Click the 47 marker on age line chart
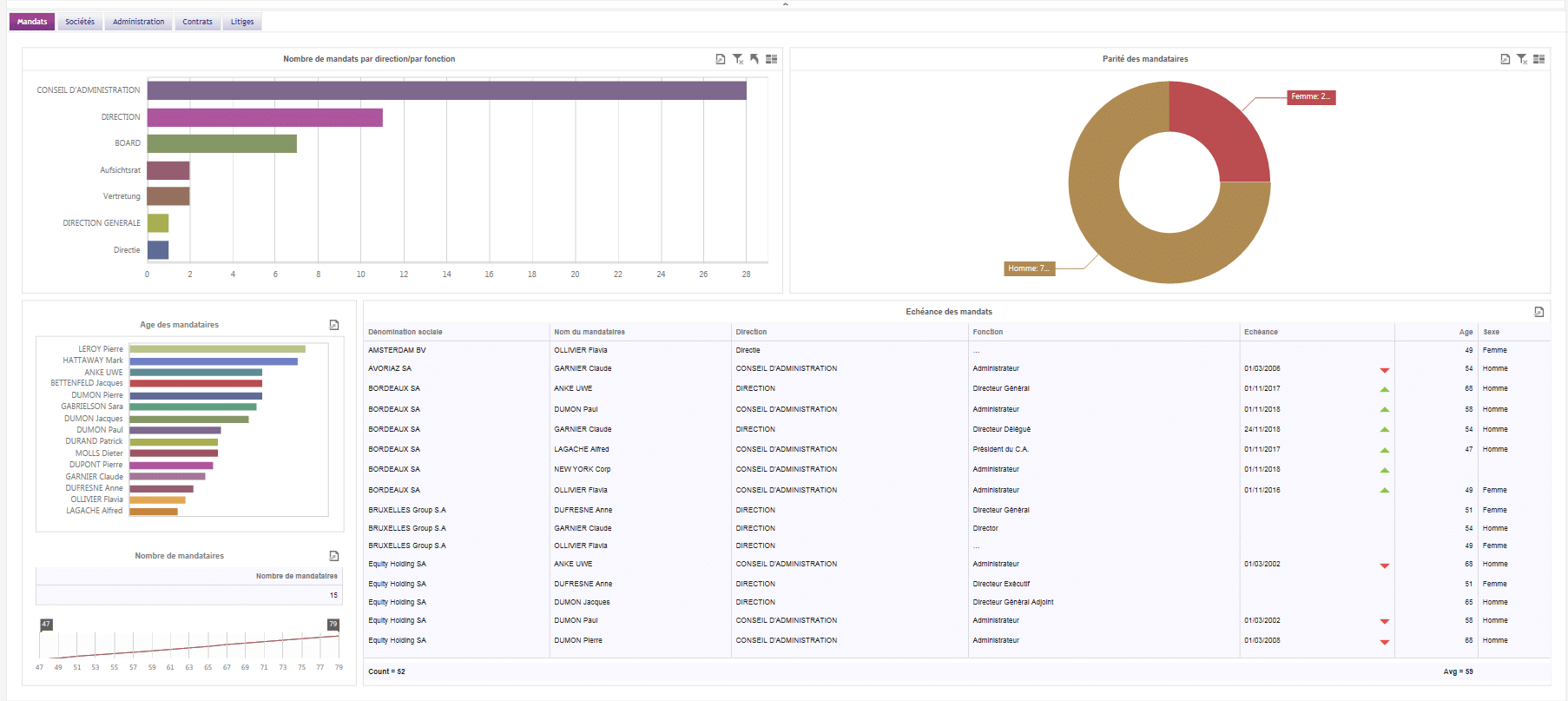1568x701 pixels. pos(46,625)
